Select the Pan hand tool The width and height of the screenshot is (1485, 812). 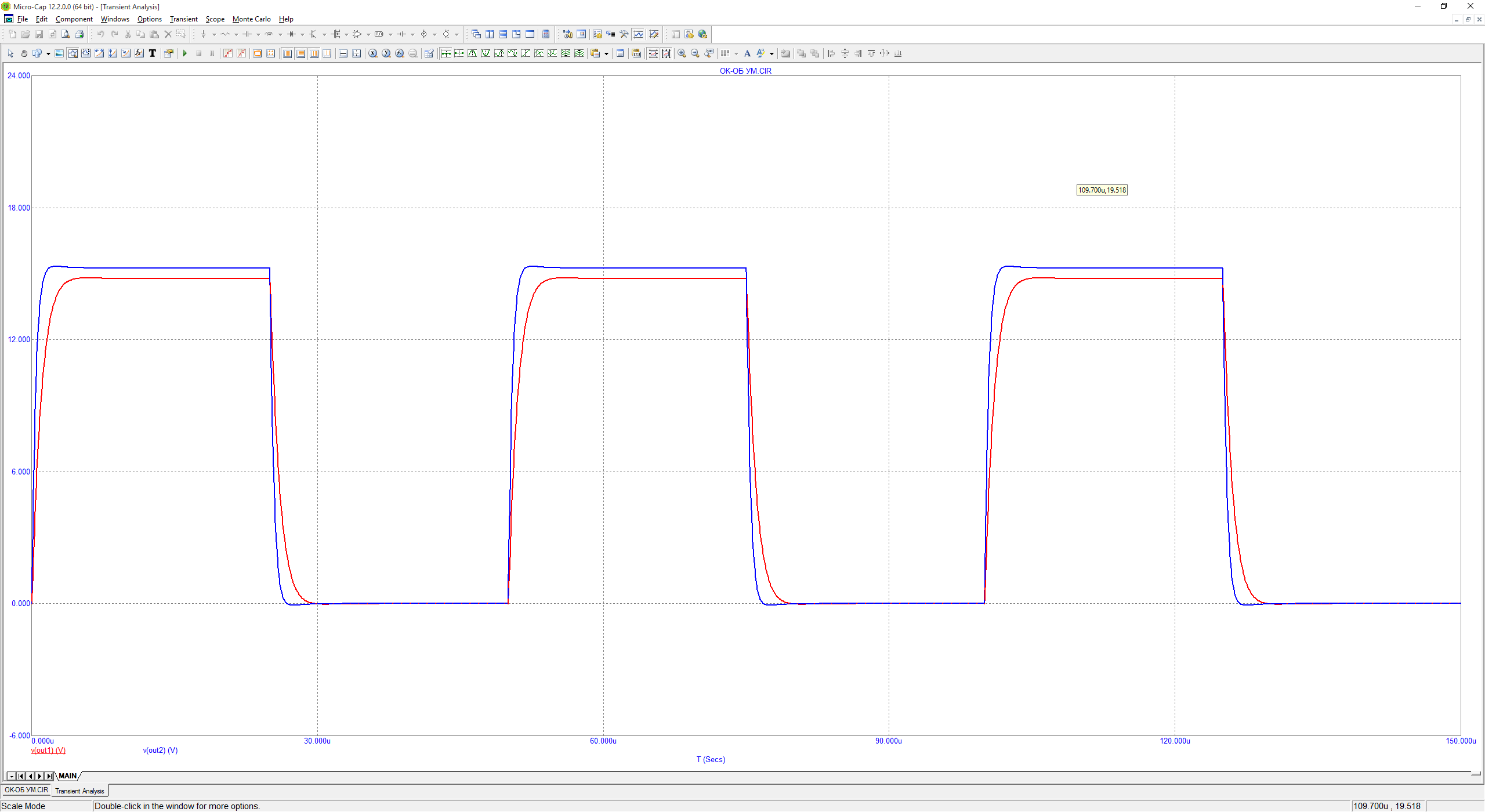pyautogui.click(x=24, y=53)
